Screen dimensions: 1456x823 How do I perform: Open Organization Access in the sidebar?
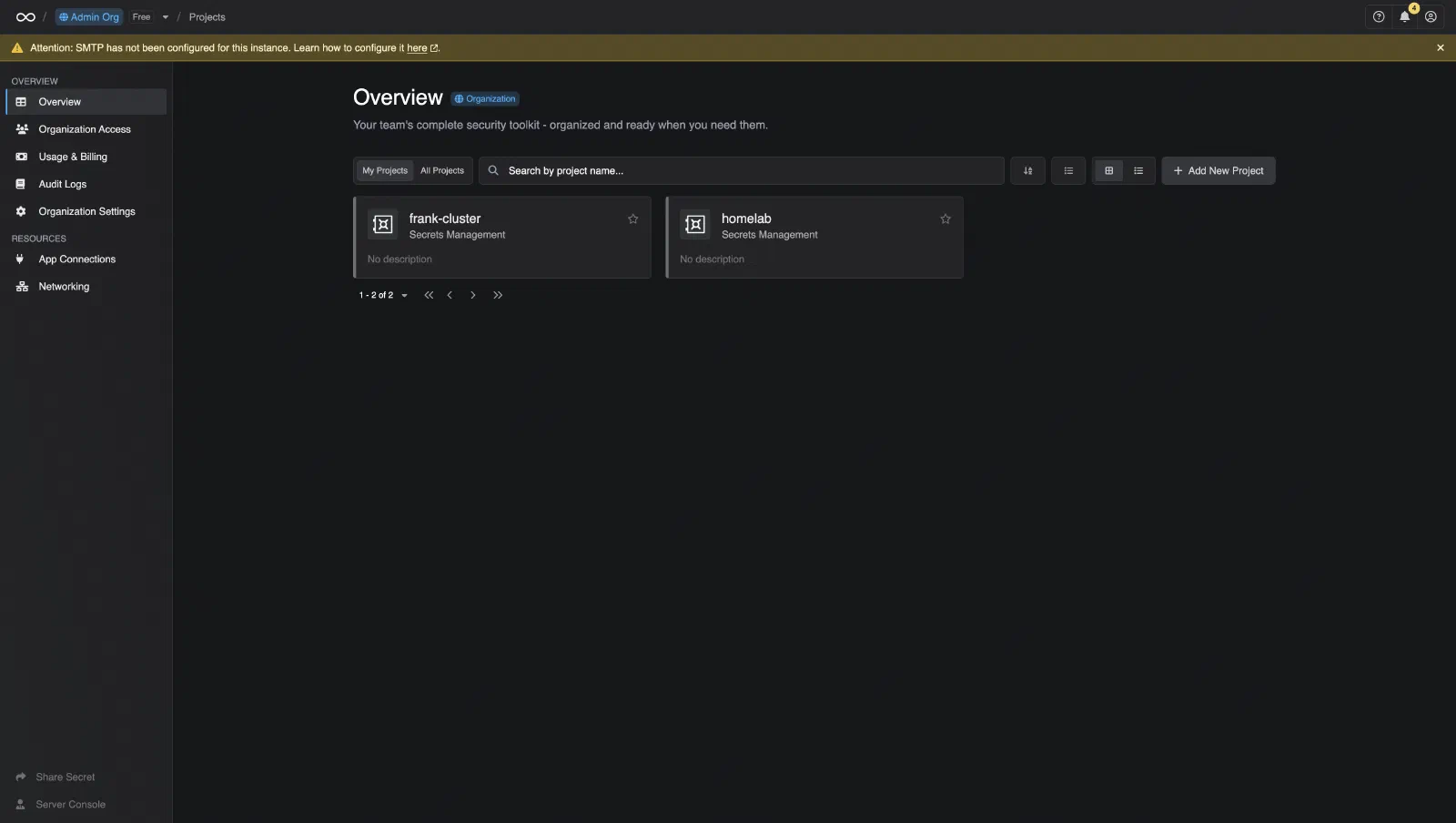[86, 129]
